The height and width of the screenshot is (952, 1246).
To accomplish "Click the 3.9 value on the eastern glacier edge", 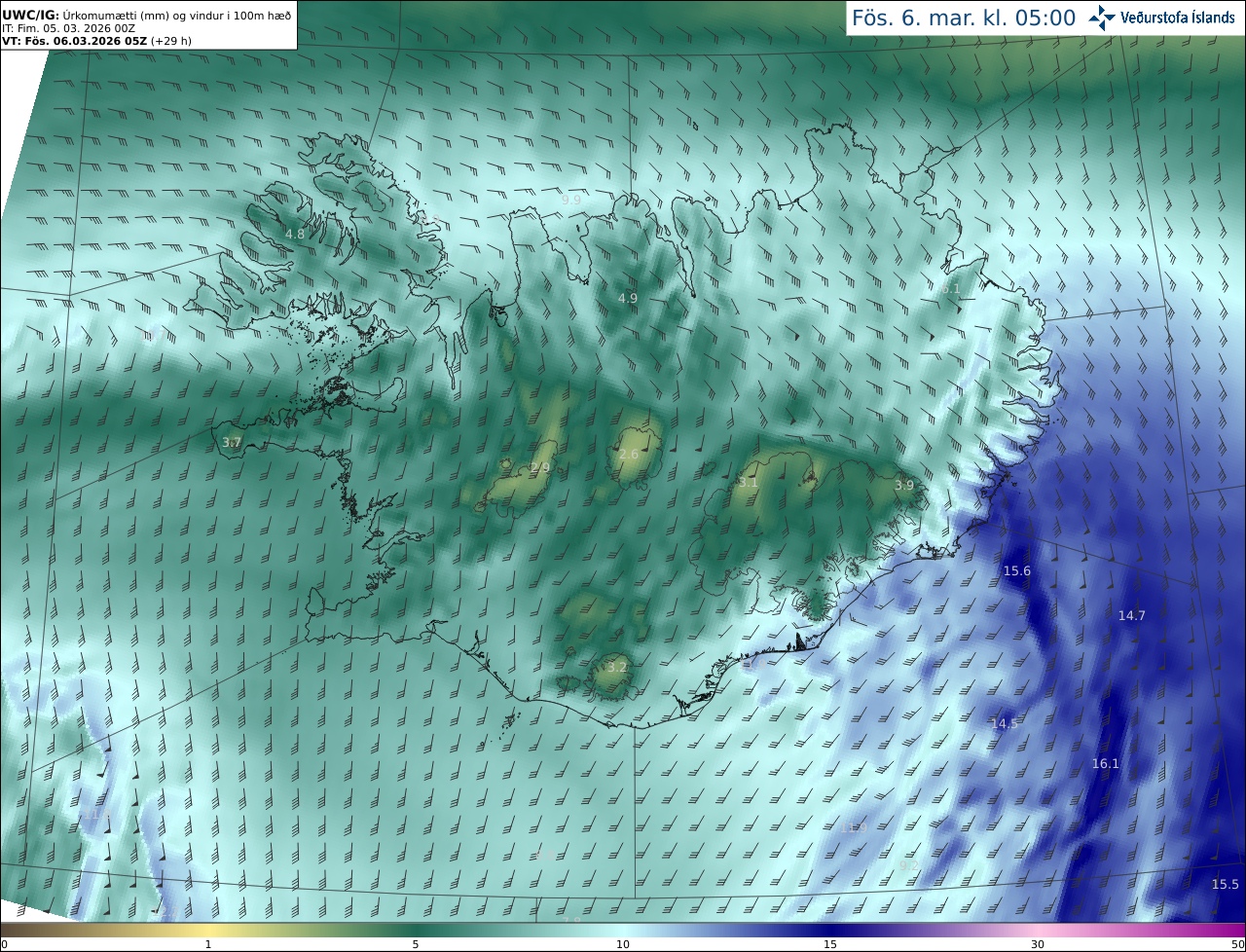I will click(x=904, y=485).
